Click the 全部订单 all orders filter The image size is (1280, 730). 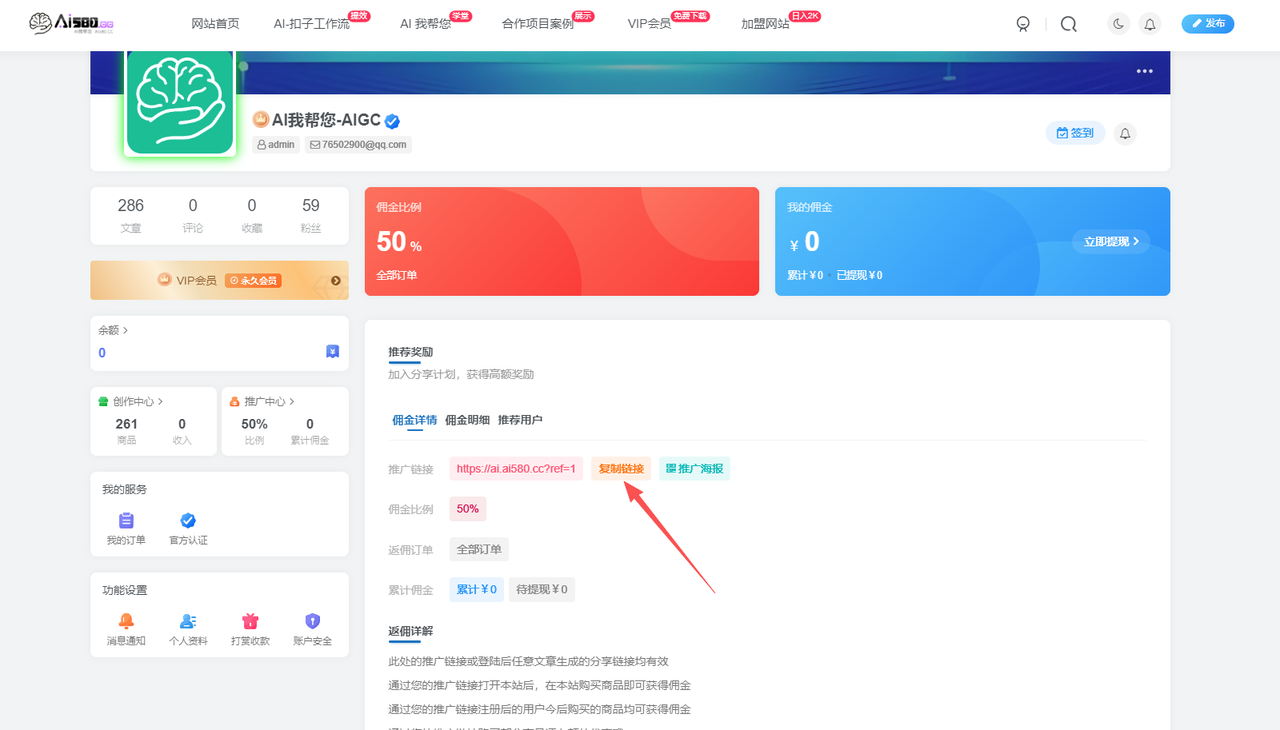(478, 549)
